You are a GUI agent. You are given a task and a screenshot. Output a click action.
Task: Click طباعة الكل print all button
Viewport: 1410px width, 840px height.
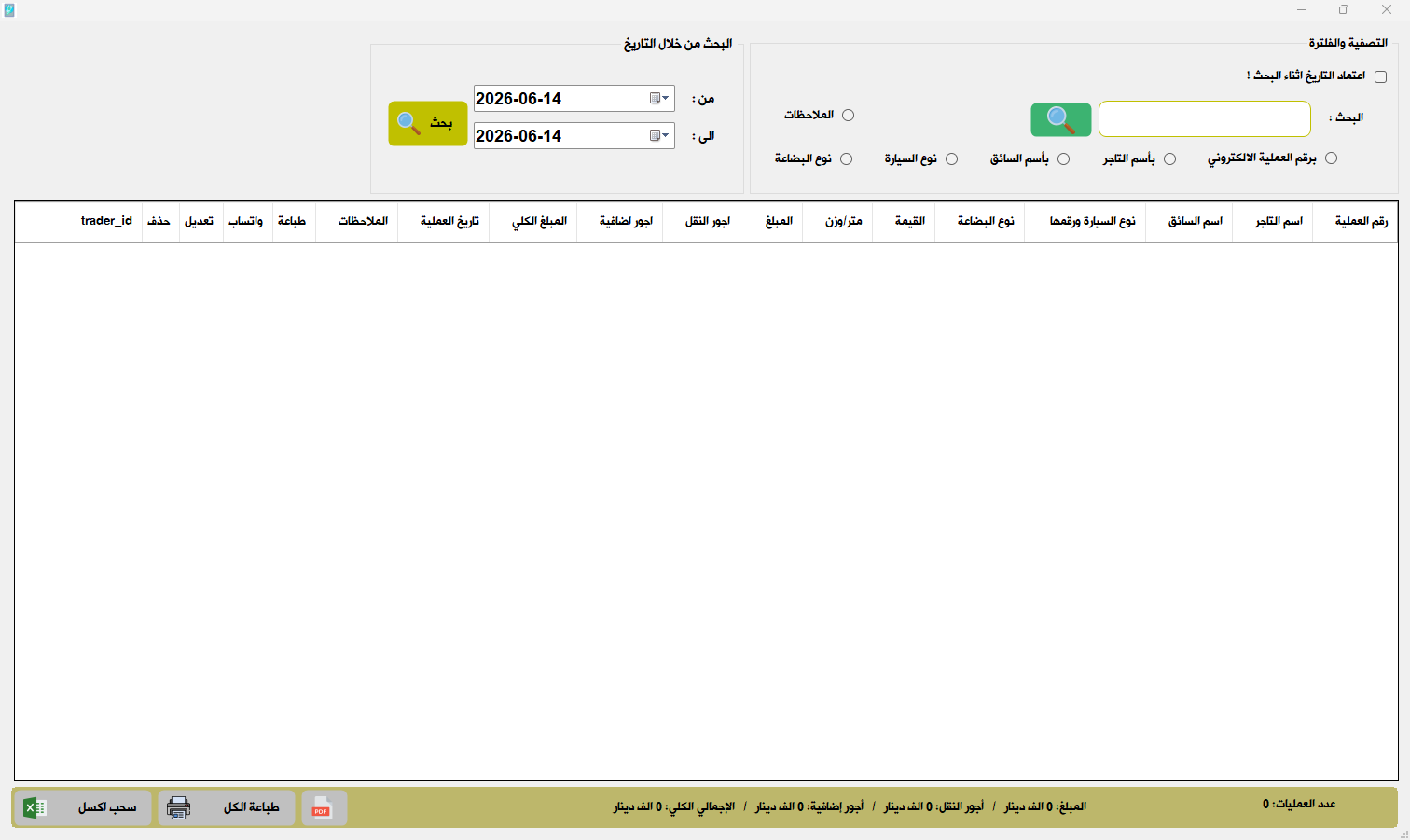(x=227, y=807)
